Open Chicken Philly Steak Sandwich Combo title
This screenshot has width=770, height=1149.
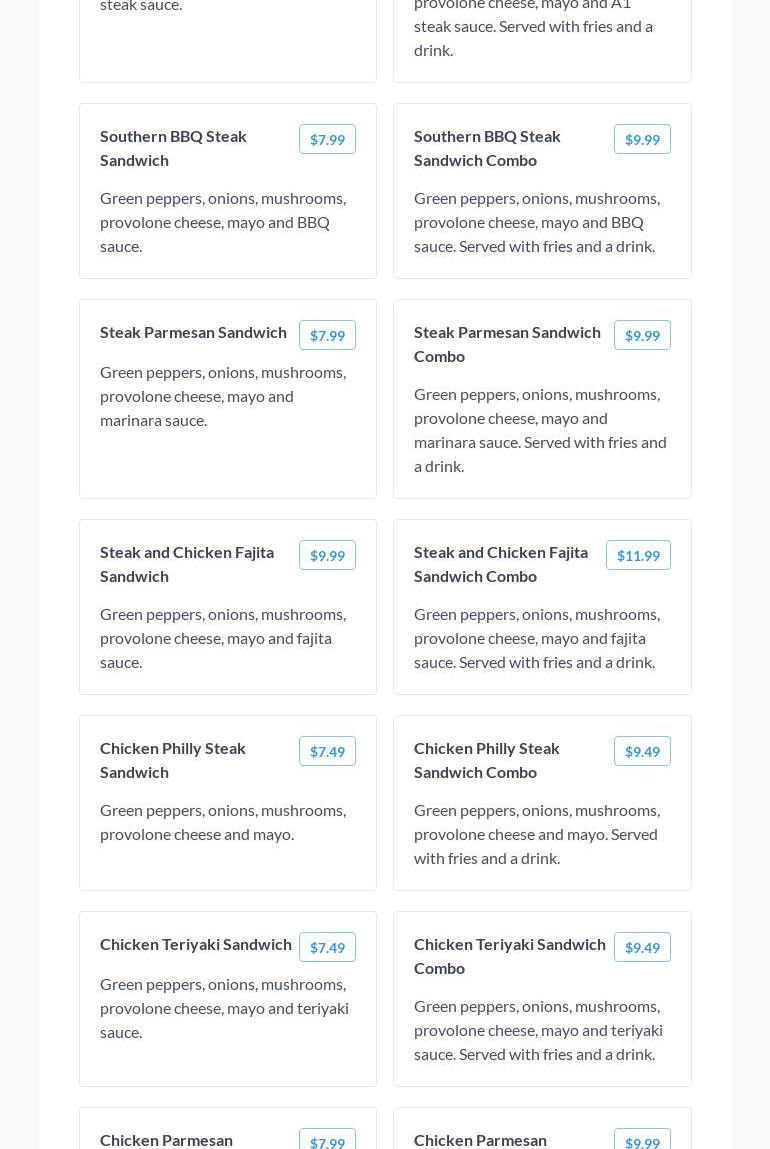tap(487, 760)
